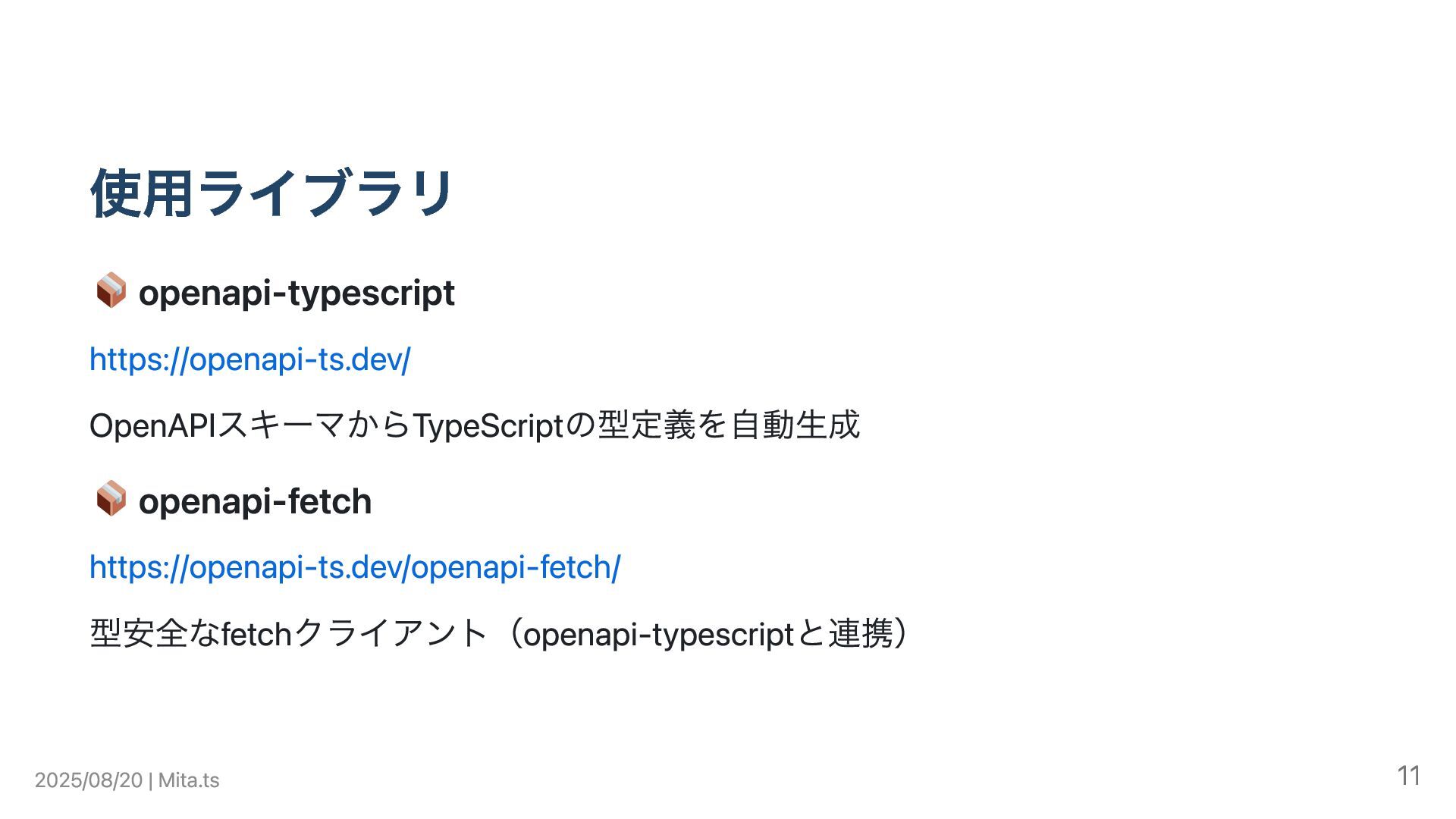Select the openapi-fetch heading text
The image size is (1456, 819).
tap(255, 500)
